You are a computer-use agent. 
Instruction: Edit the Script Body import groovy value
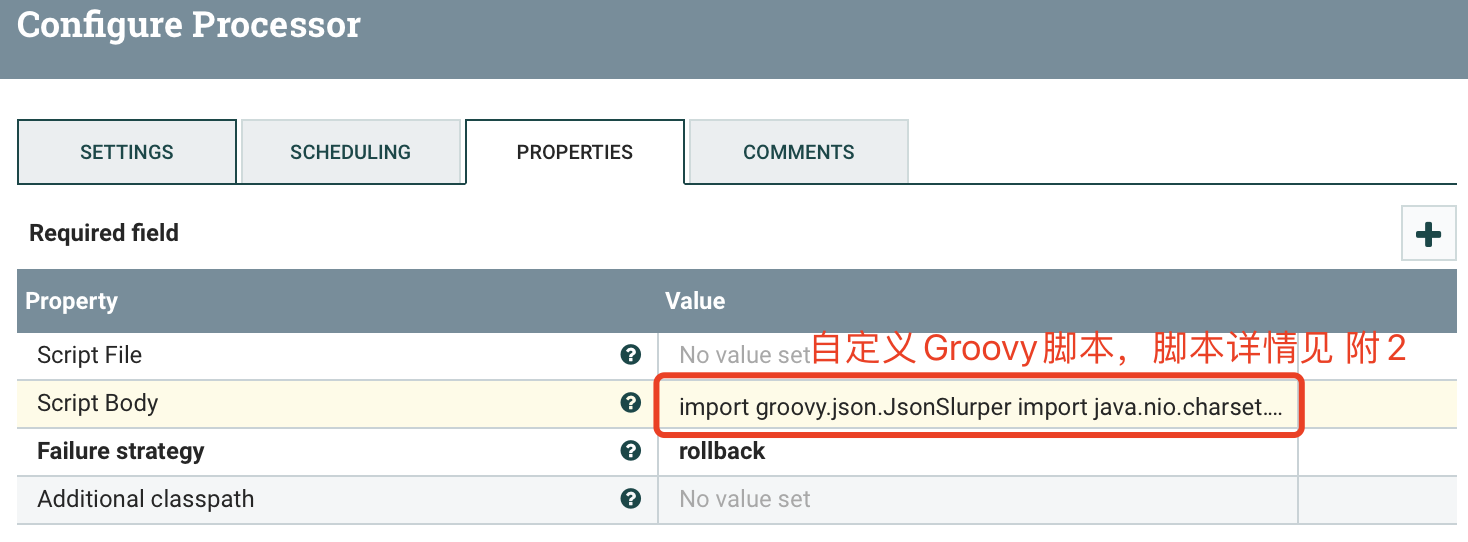[978, 405]
